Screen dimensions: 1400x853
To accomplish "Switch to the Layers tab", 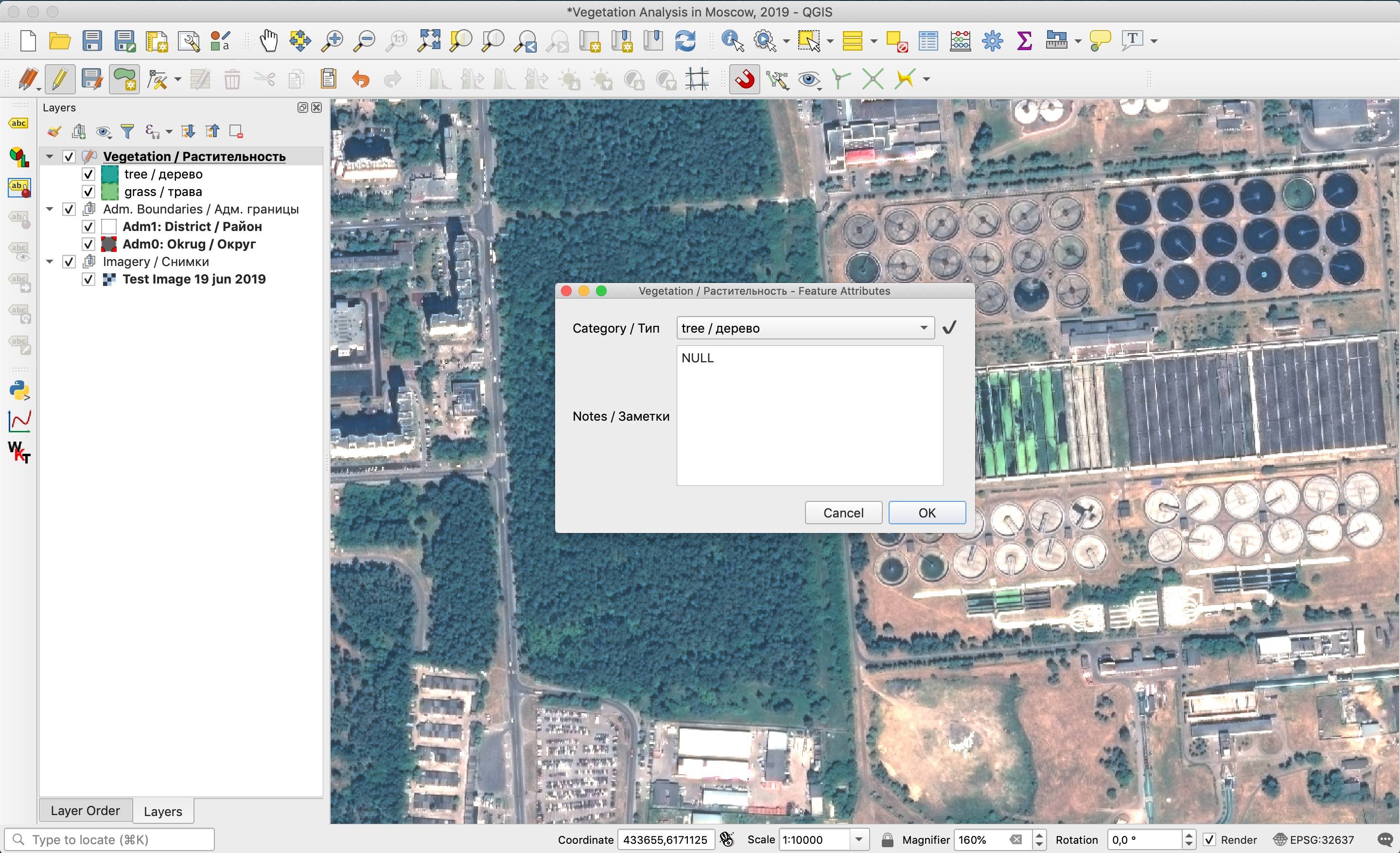I will [x=163, y=811].
